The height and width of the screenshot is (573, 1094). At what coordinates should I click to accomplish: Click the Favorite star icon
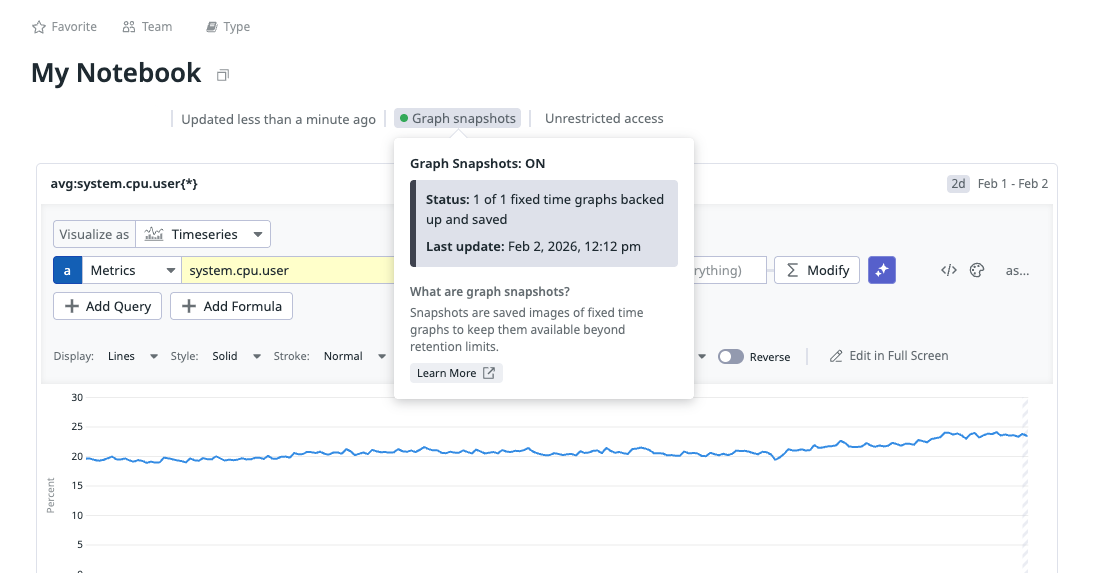coord(39,27)
